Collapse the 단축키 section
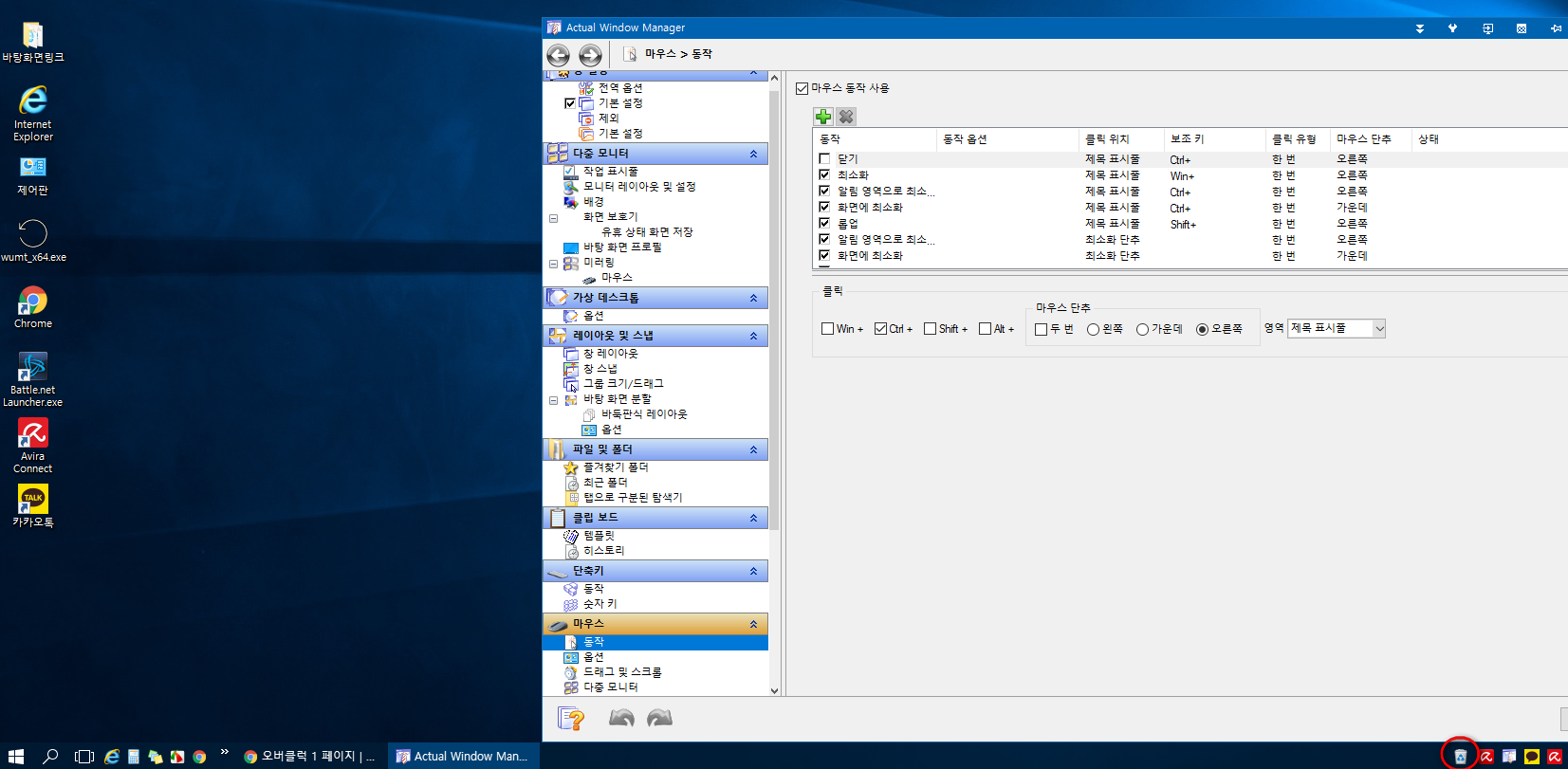The width and height of the screenshot is (1568, 769). pos(753,571)
